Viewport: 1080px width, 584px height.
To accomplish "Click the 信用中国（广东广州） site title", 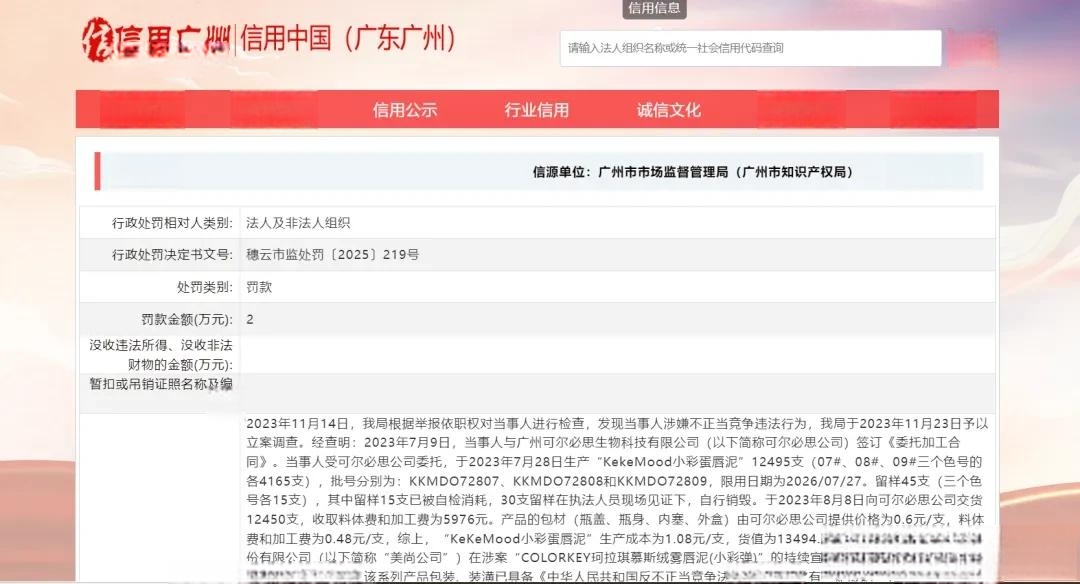I will click(x=349, y=38).
